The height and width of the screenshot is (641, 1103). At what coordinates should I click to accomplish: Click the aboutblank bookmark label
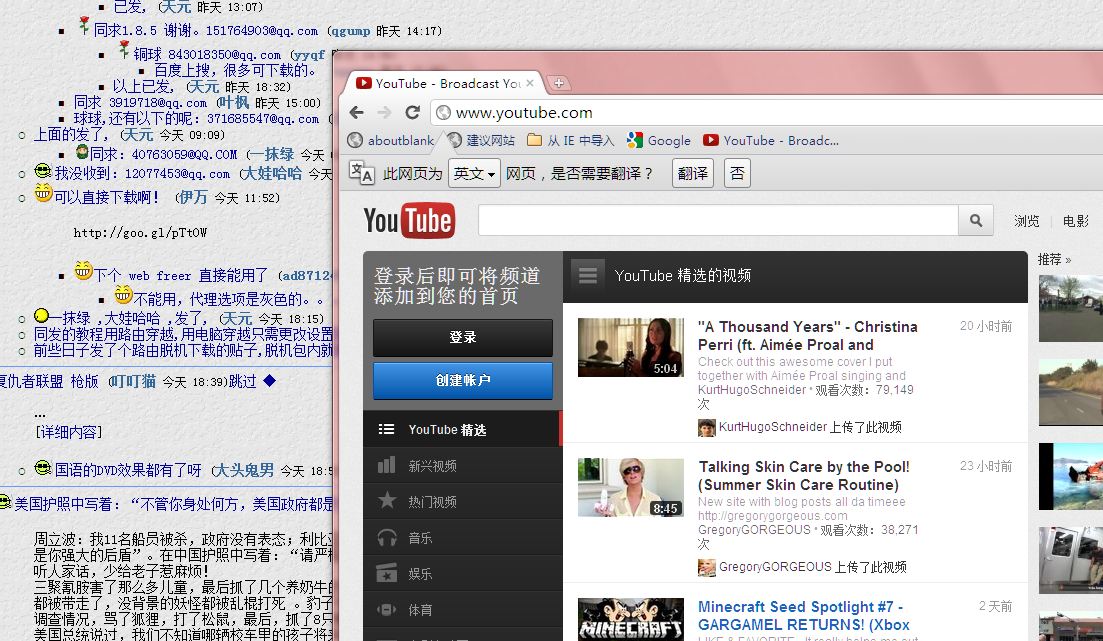(401, 141)
